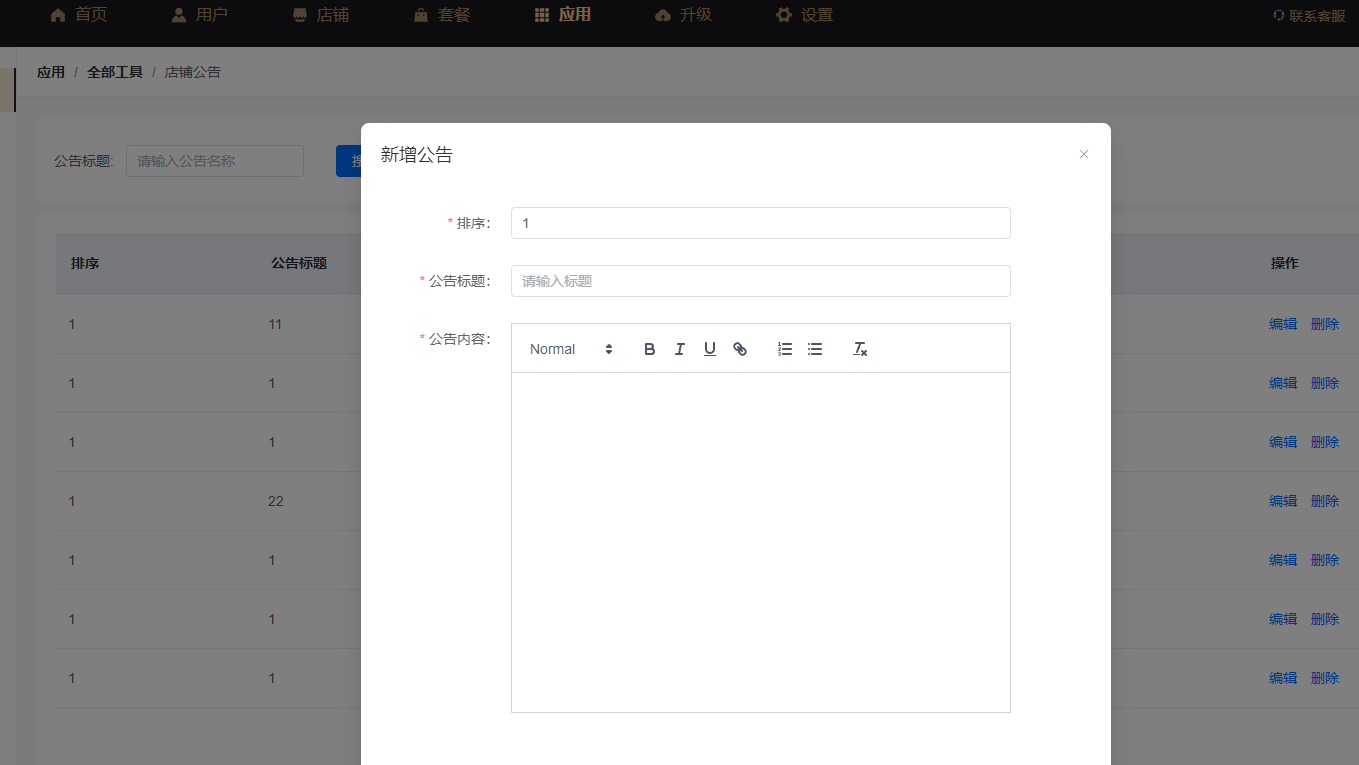Open the 首页 nav menu
The image size is (1359, 765).
click(79, 15)
